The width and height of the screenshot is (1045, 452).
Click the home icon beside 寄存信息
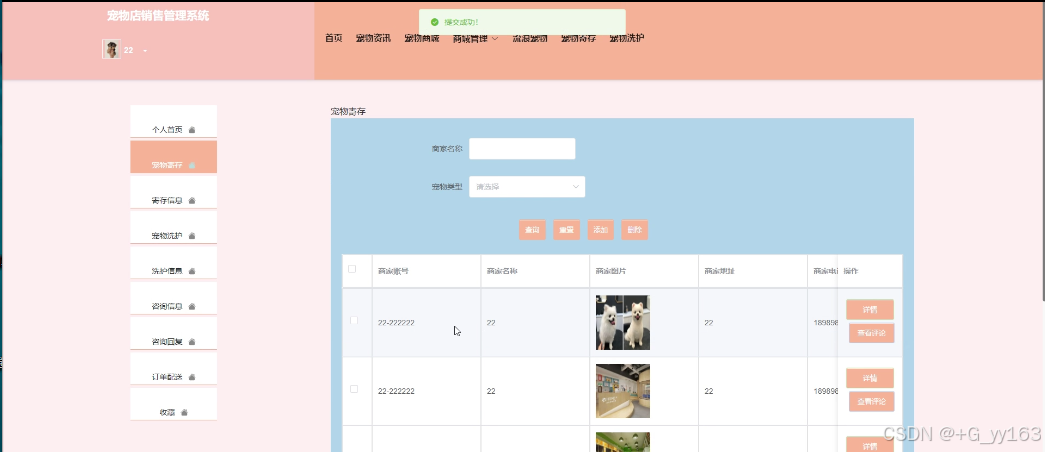pos(192,201)
